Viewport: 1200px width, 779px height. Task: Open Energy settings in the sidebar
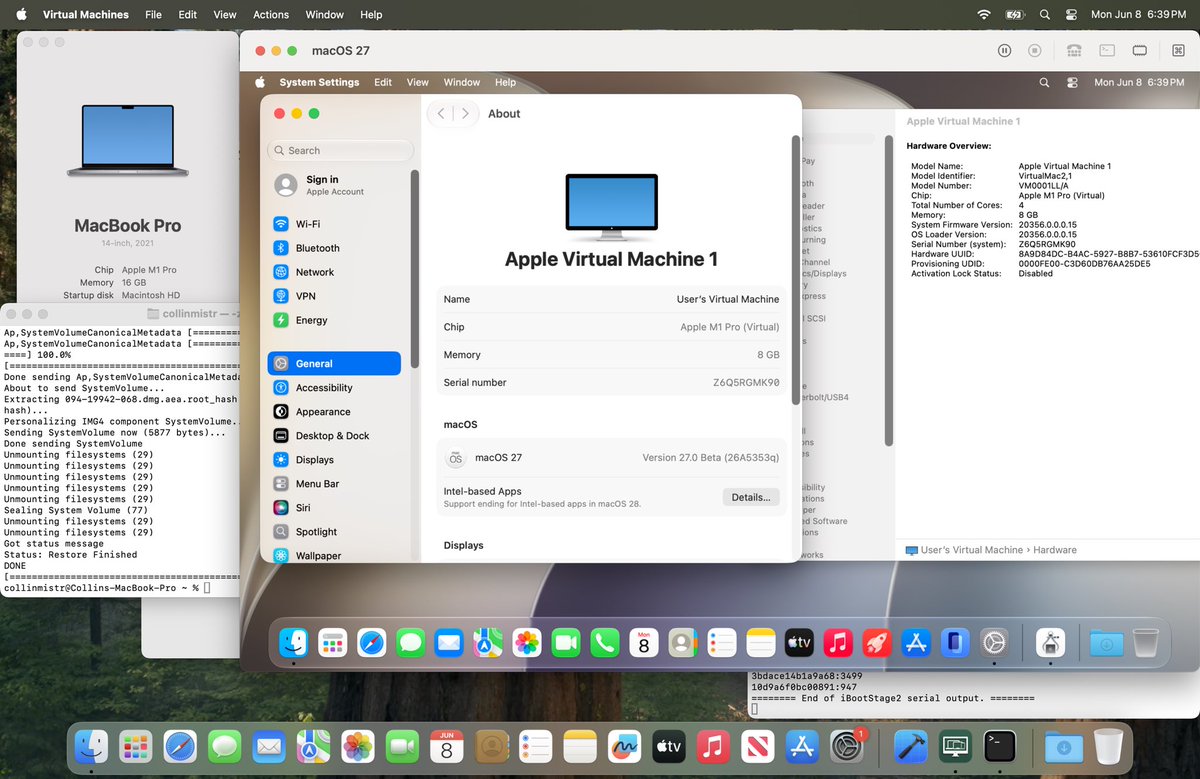[x=334, y=320]
